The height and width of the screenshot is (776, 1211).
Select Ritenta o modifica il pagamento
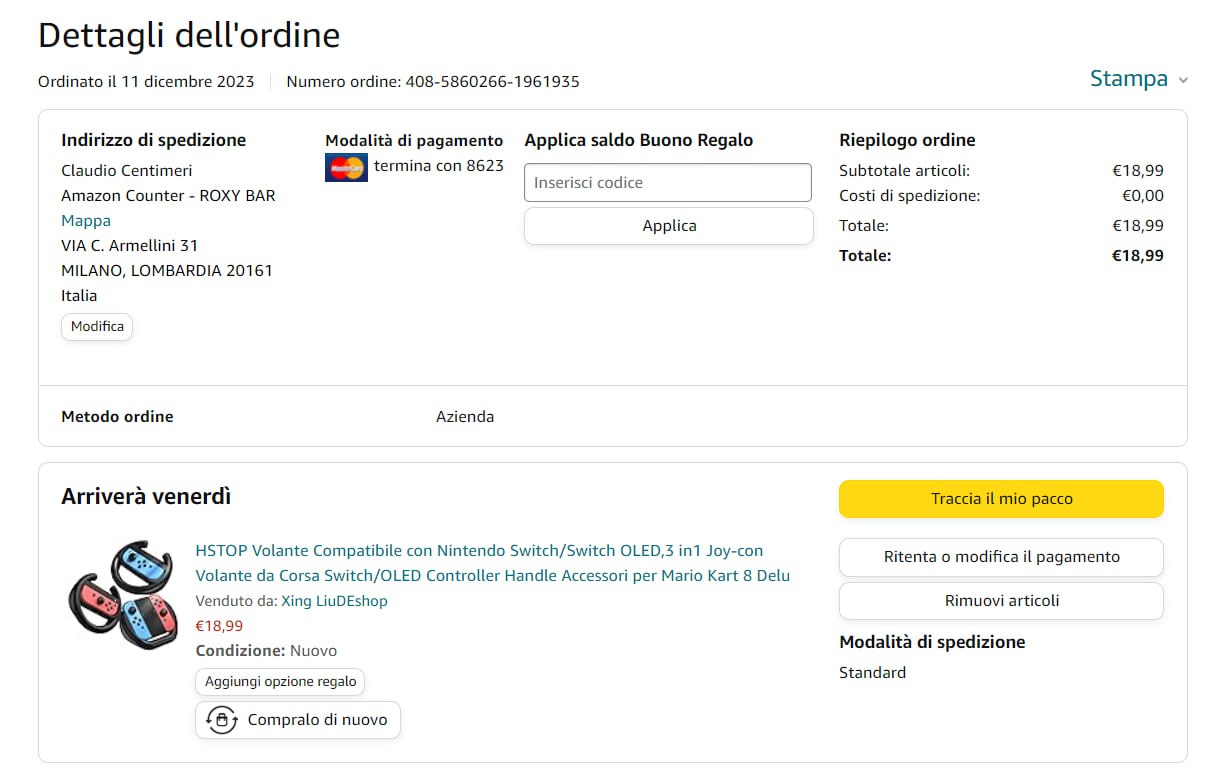pyautogui.click(x=1001, y=557)
